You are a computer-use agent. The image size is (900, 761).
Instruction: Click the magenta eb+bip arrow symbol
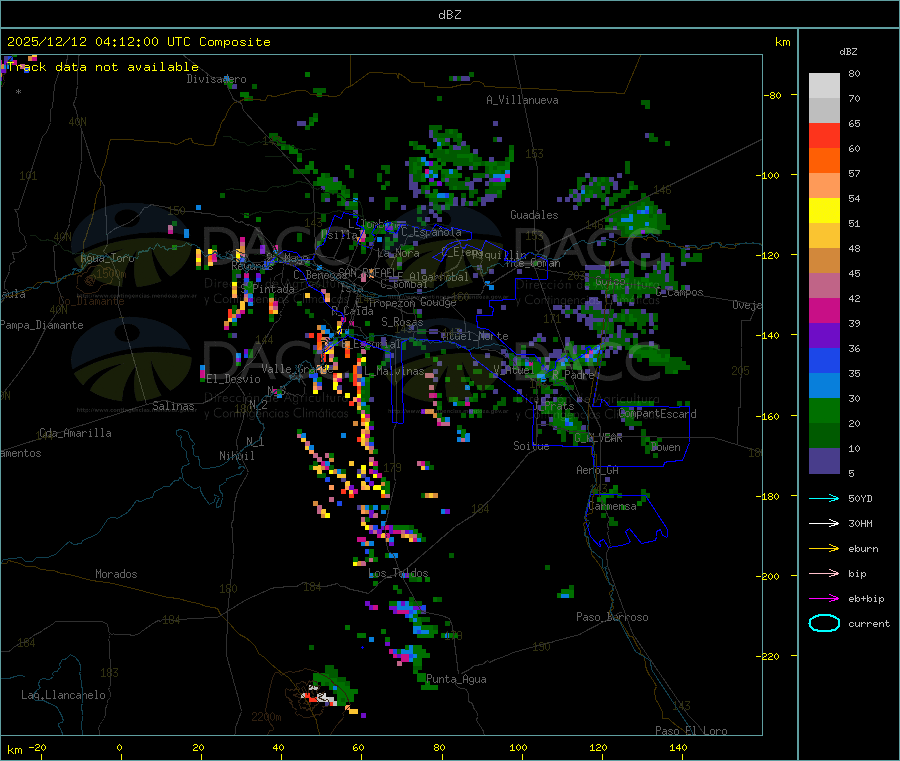[x=824, y=598]
